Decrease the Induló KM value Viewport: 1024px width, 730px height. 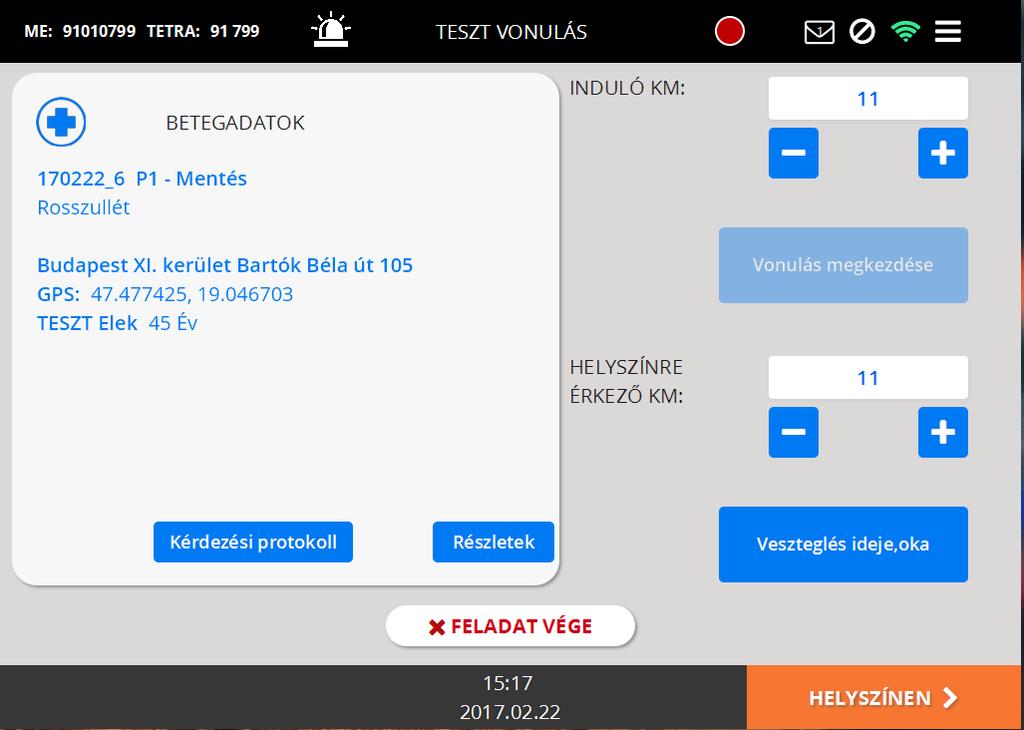(793, 153)
